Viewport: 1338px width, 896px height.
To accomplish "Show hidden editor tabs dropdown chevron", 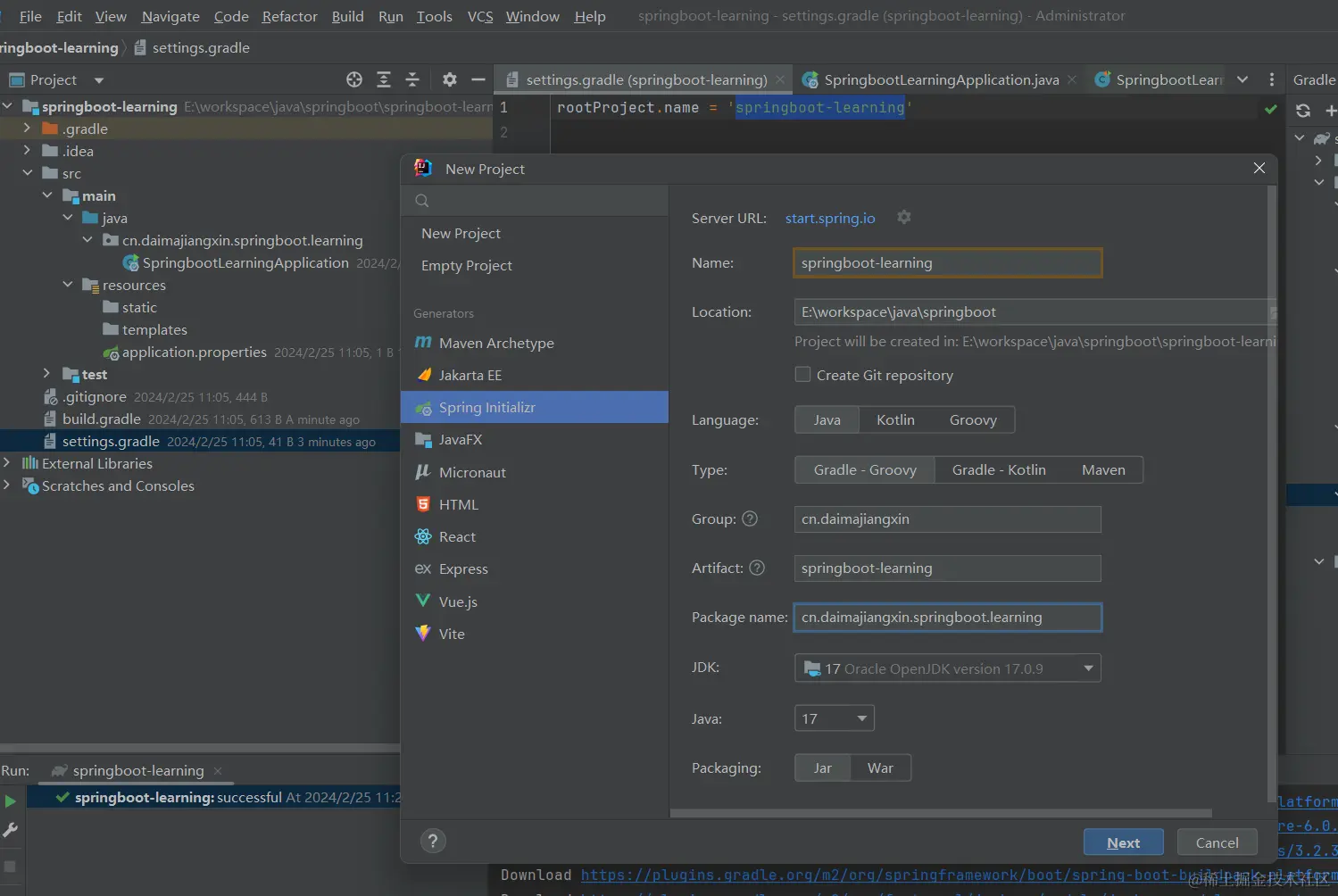I will (x=1242, y=79).
